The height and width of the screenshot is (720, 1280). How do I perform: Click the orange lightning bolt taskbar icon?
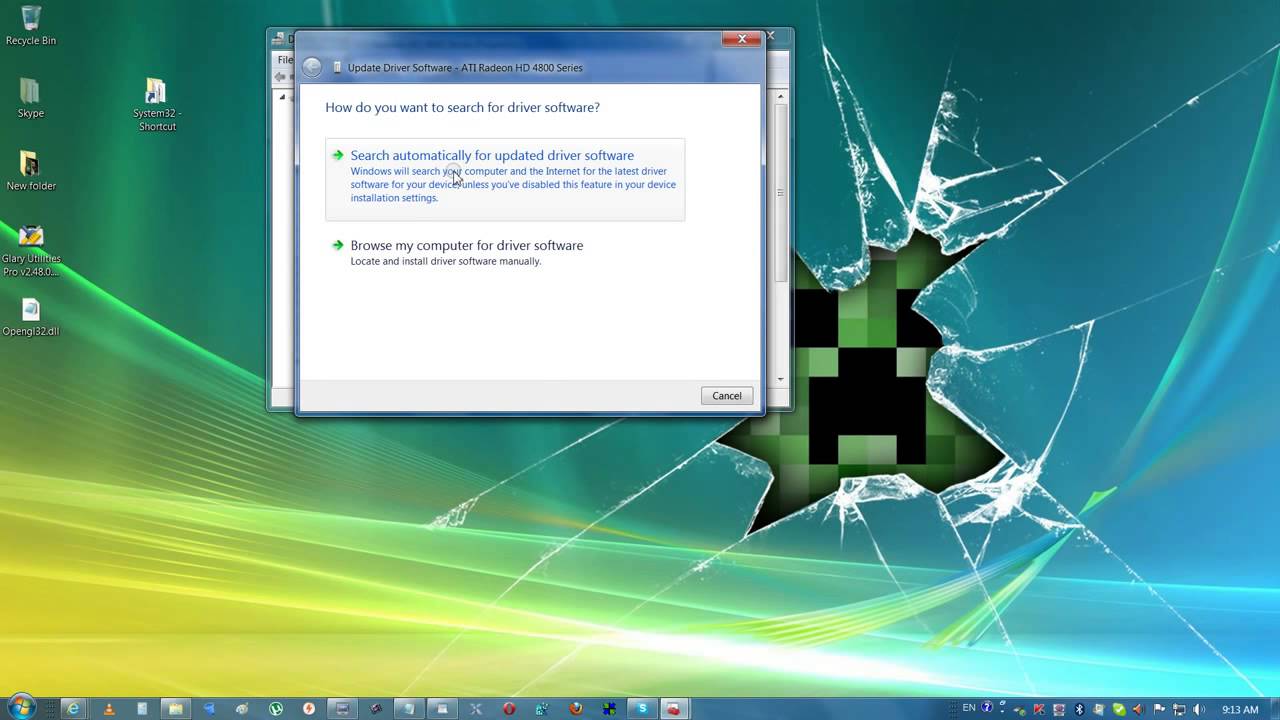308,709
